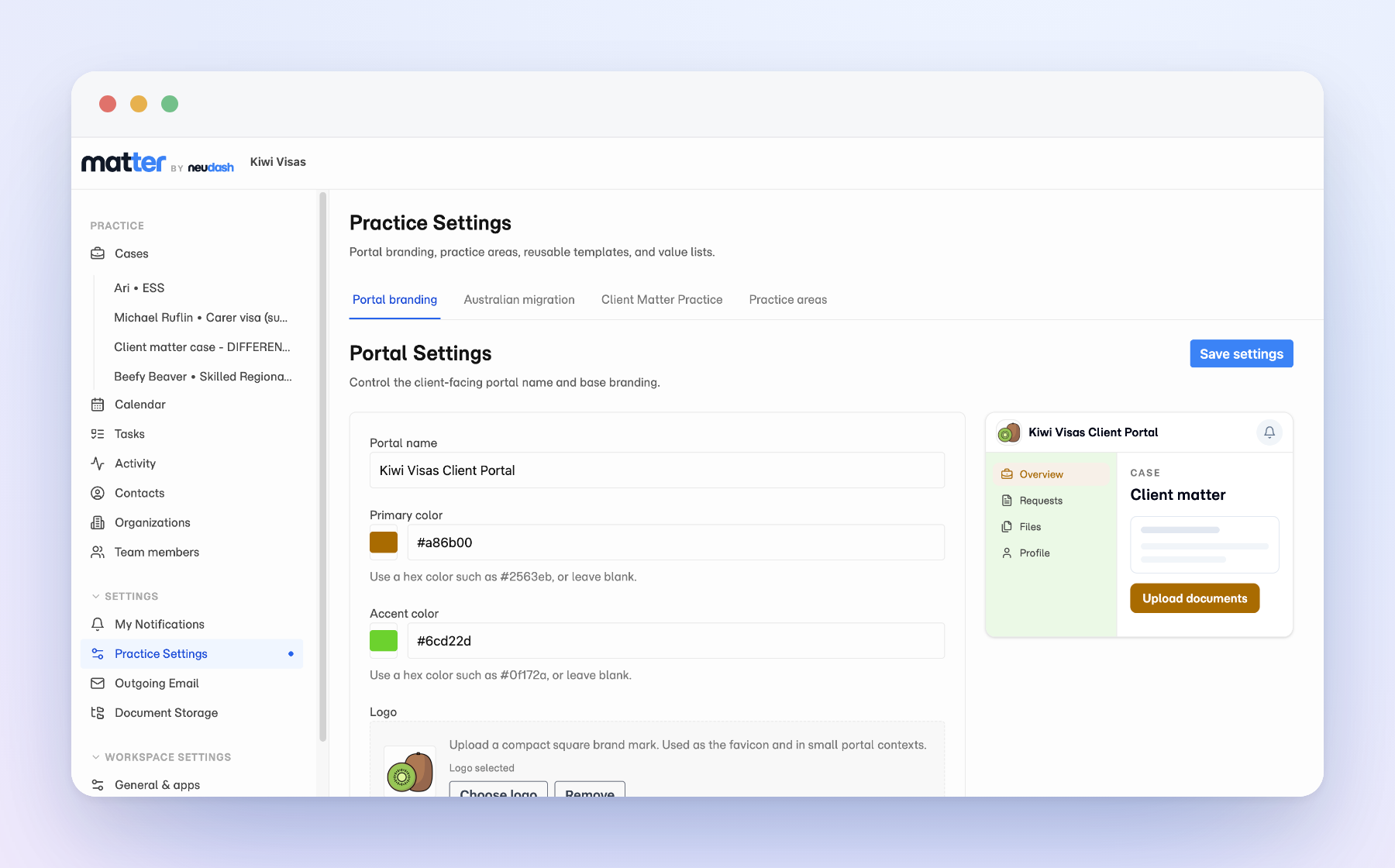Image resolution: width=1395 pixels, height=868 pixels.
Task: Click the Tasks checklist icon
Action: 98,434
